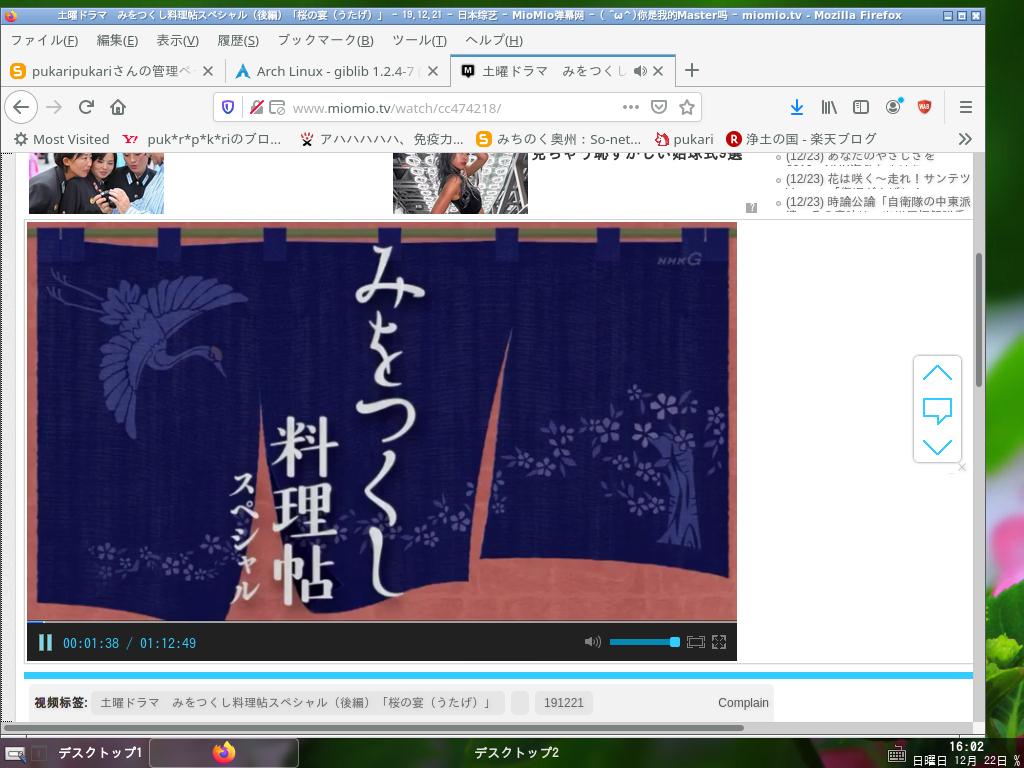This screenshot has height=768, width=1024.
Task: Open the 表示 menu
Action: (178, 40)
